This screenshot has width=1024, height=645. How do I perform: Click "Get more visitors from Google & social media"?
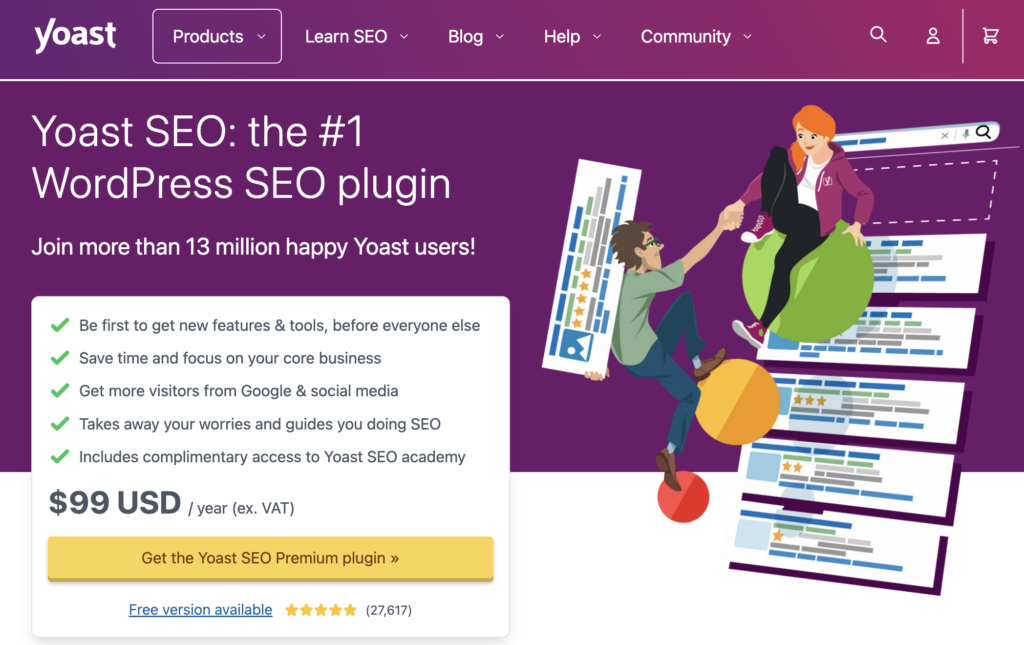pyautogui.click(x=238, y=391)
